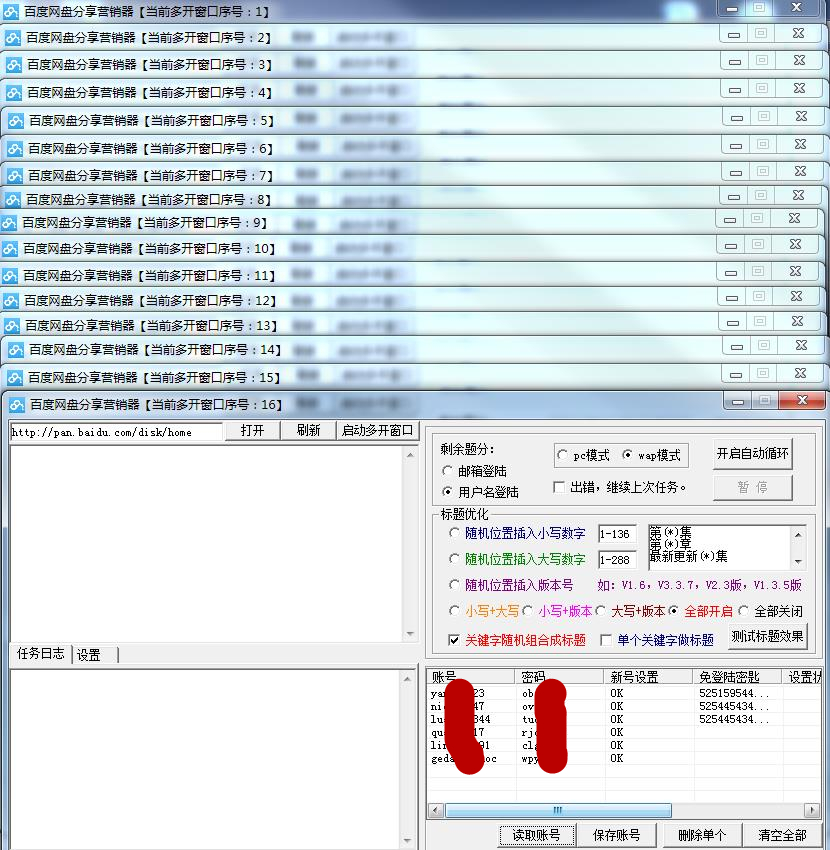Load accounts with the 读取账号 button
The width and height of the screenshot is (830, 850).
pos(538,835)
